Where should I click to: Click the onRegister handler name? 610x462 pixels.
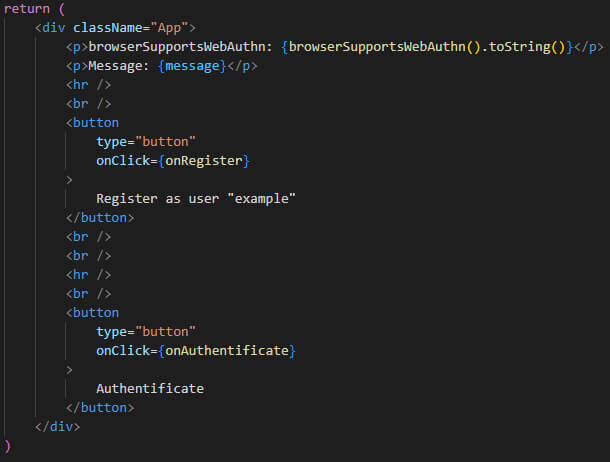204,160
